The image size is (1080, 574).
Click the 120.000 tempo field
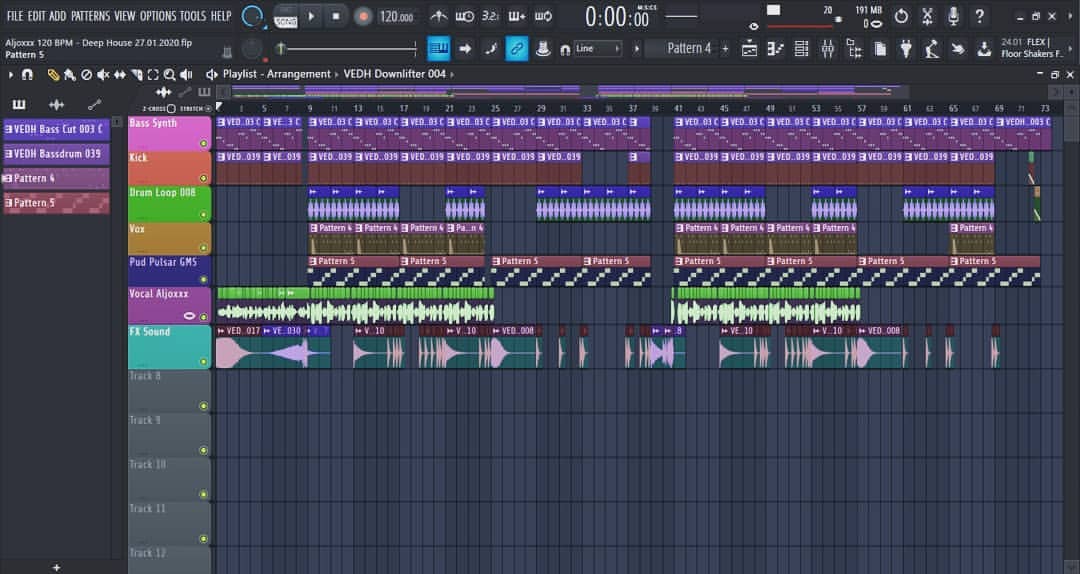397,17
